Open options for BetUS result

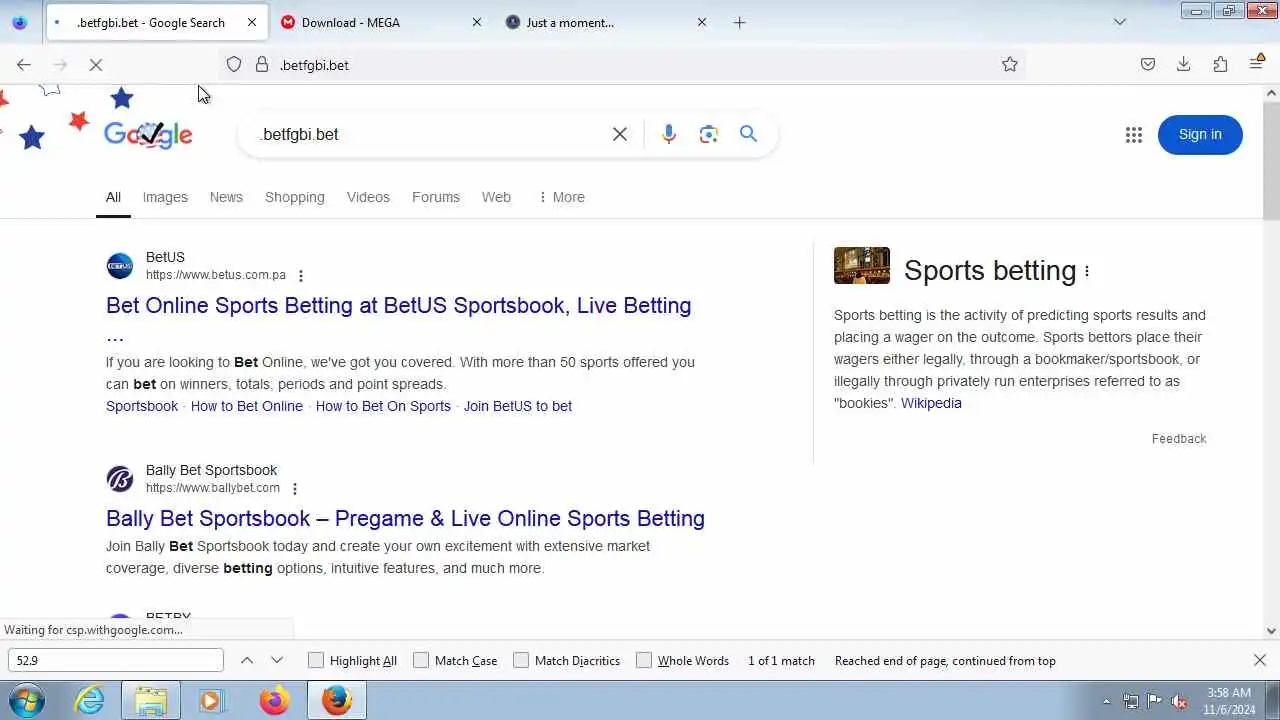pyautogui.click(x=301, y=276)
